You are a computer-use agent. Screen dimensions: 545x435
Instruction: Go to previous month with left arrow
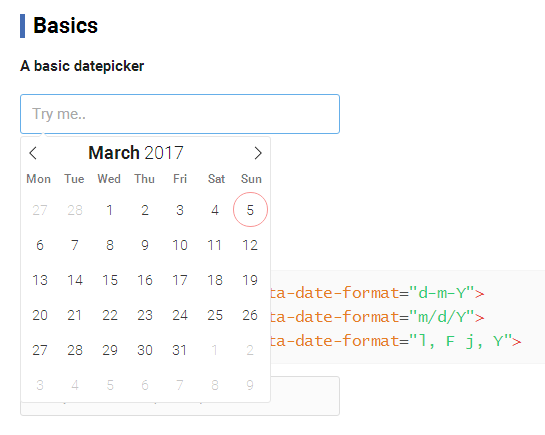coord(33,153)
